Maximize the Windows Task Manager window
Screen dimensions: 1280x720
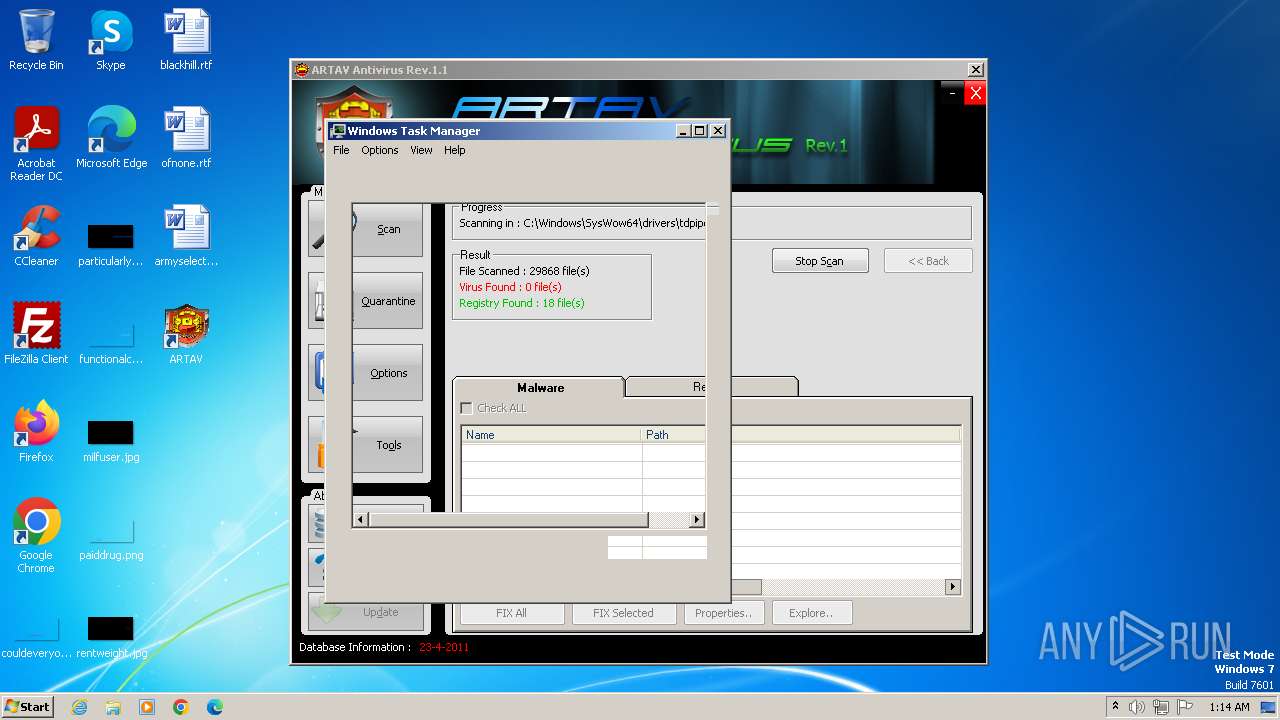(699, 131)
